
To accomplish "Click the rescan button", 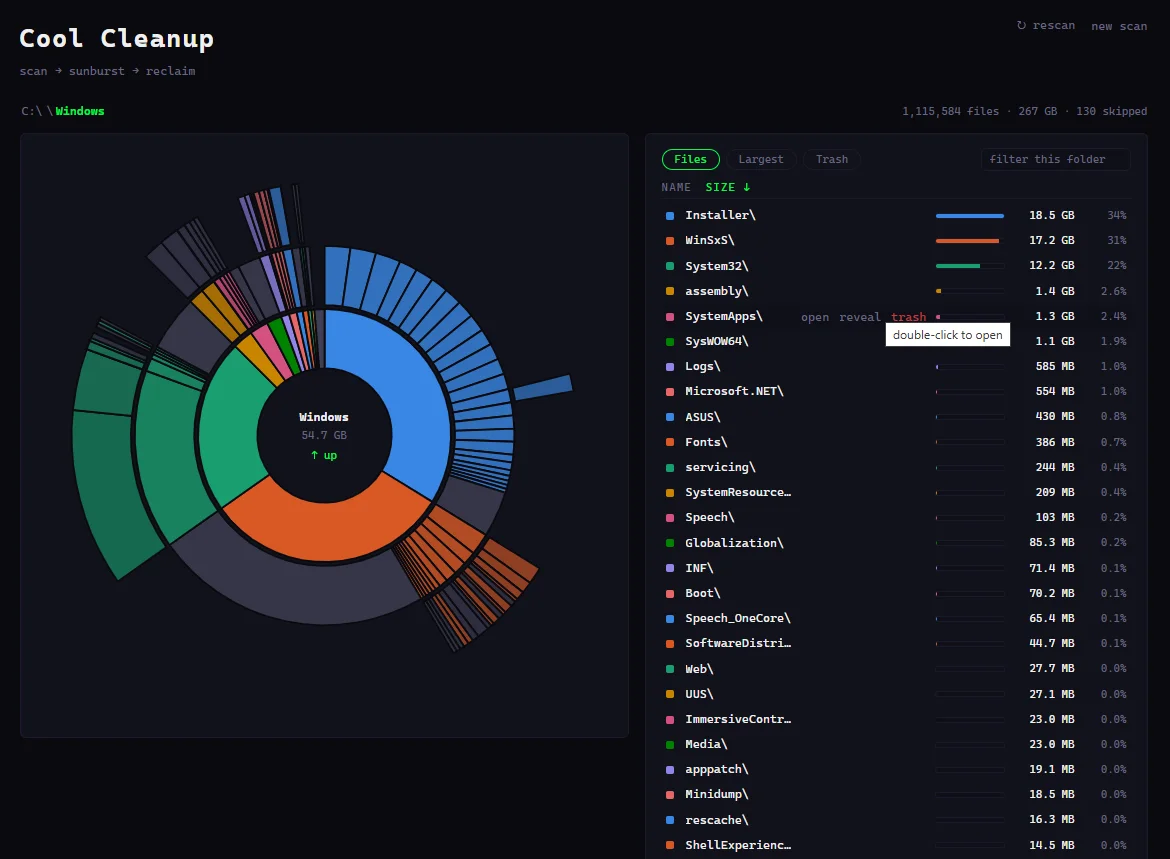I will (1045, 25).
